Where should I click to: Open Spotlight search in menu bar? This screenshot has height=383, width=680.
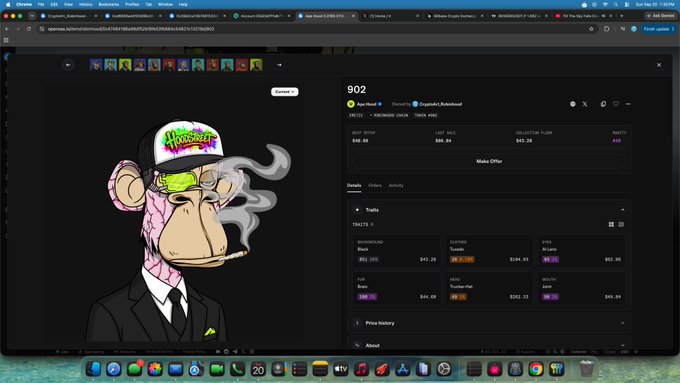click(x=616, y=4)
